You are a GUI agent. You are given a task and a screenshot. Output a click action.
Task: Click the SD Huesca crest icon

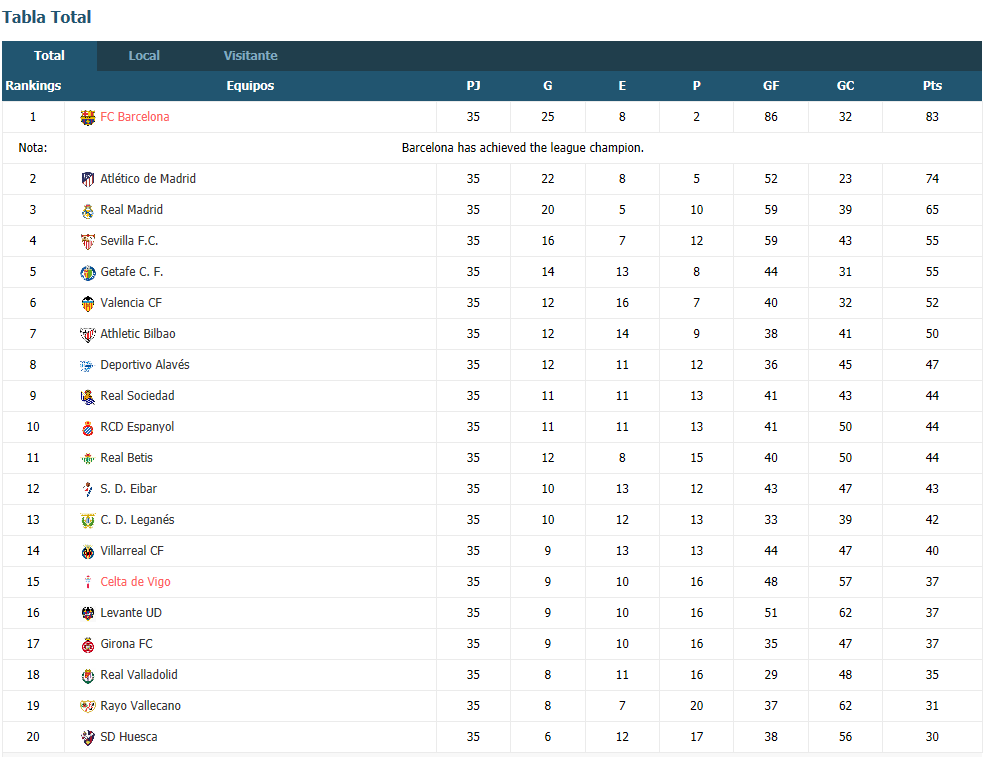point(88,737)
